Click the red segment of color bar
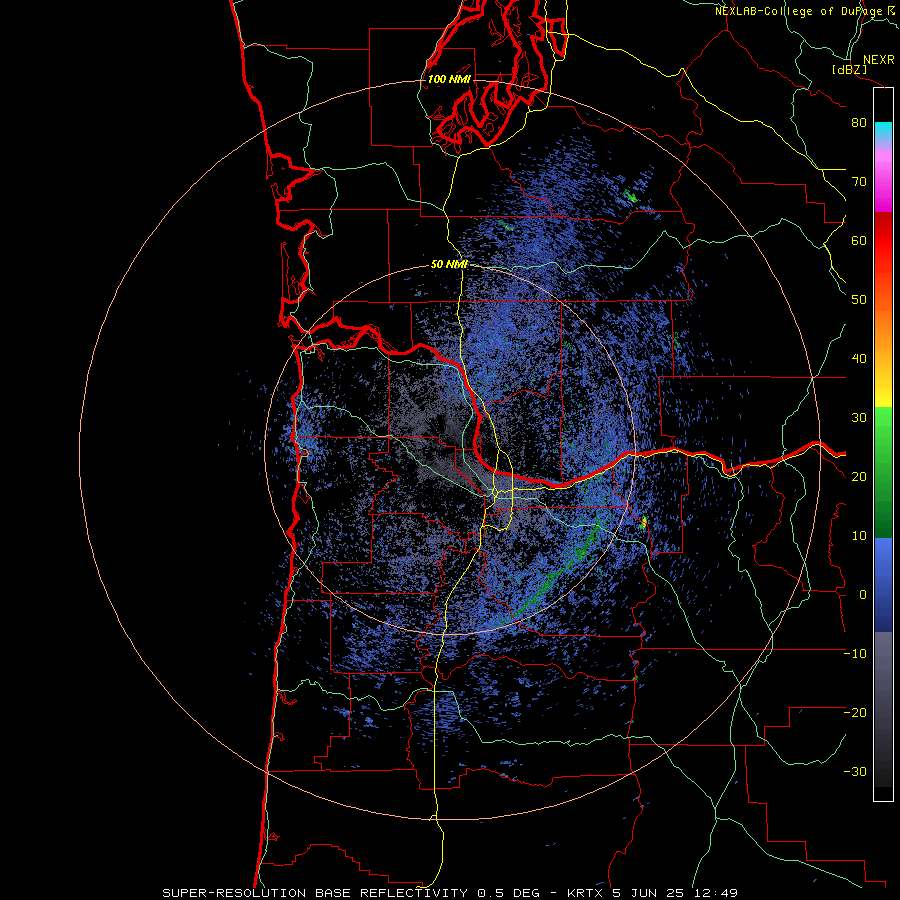The height and width of the screenshot is (900, 900). (x=883, y=241)
